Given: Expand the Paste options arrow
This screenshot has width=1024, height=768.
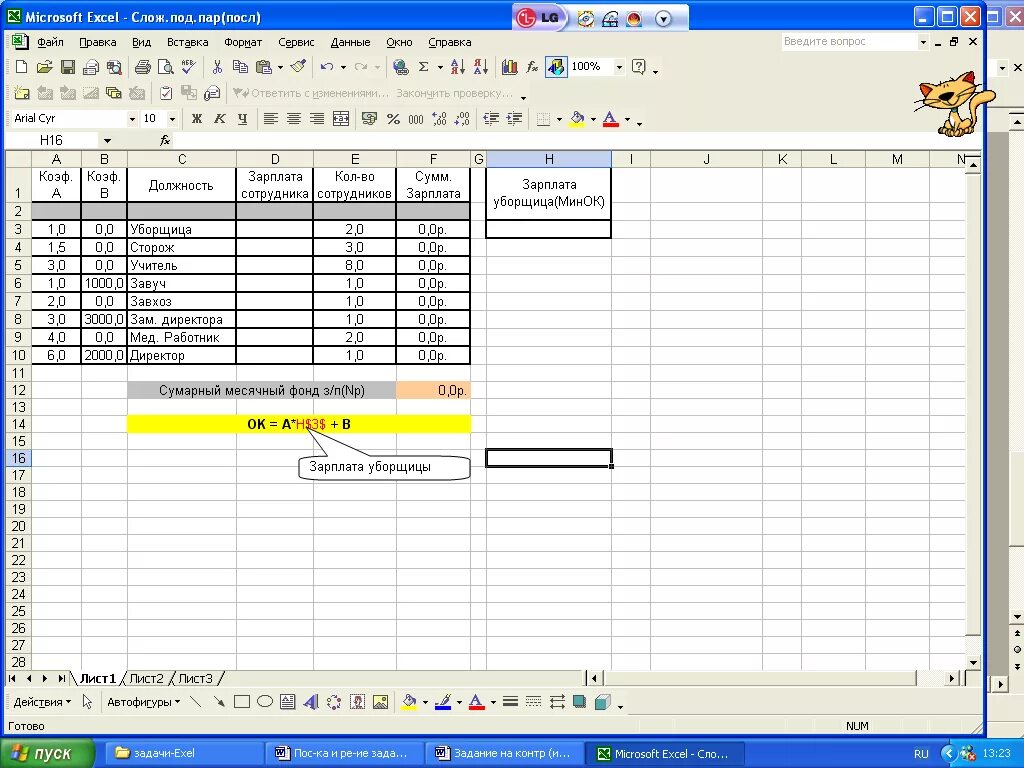Looking at the screenshot, I should 280,67.
